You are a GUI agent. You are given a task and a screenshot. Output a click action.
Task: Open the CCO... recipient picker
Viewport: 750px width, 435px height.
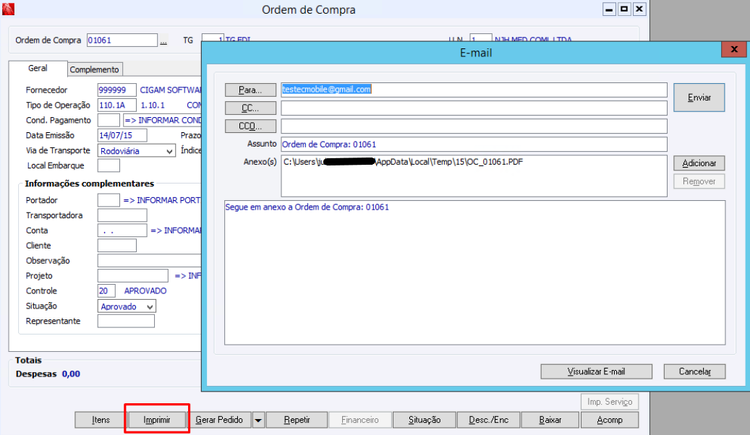pos(250,126)
